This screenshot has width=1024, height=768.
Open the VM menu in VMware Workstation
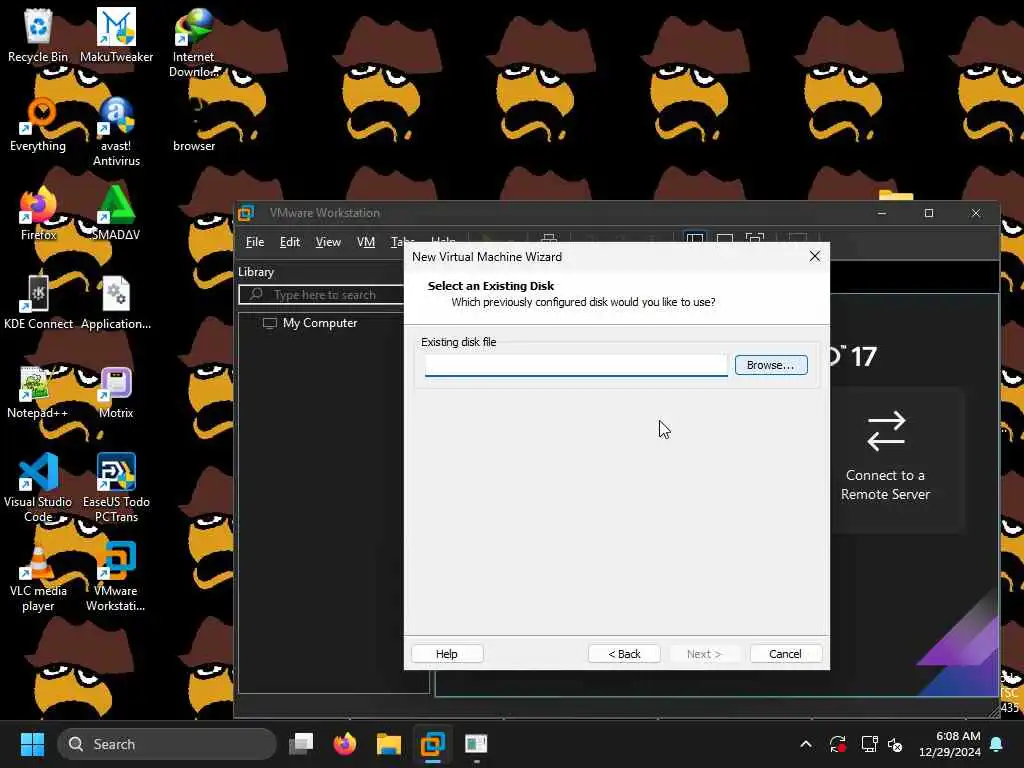coord(366,242)
